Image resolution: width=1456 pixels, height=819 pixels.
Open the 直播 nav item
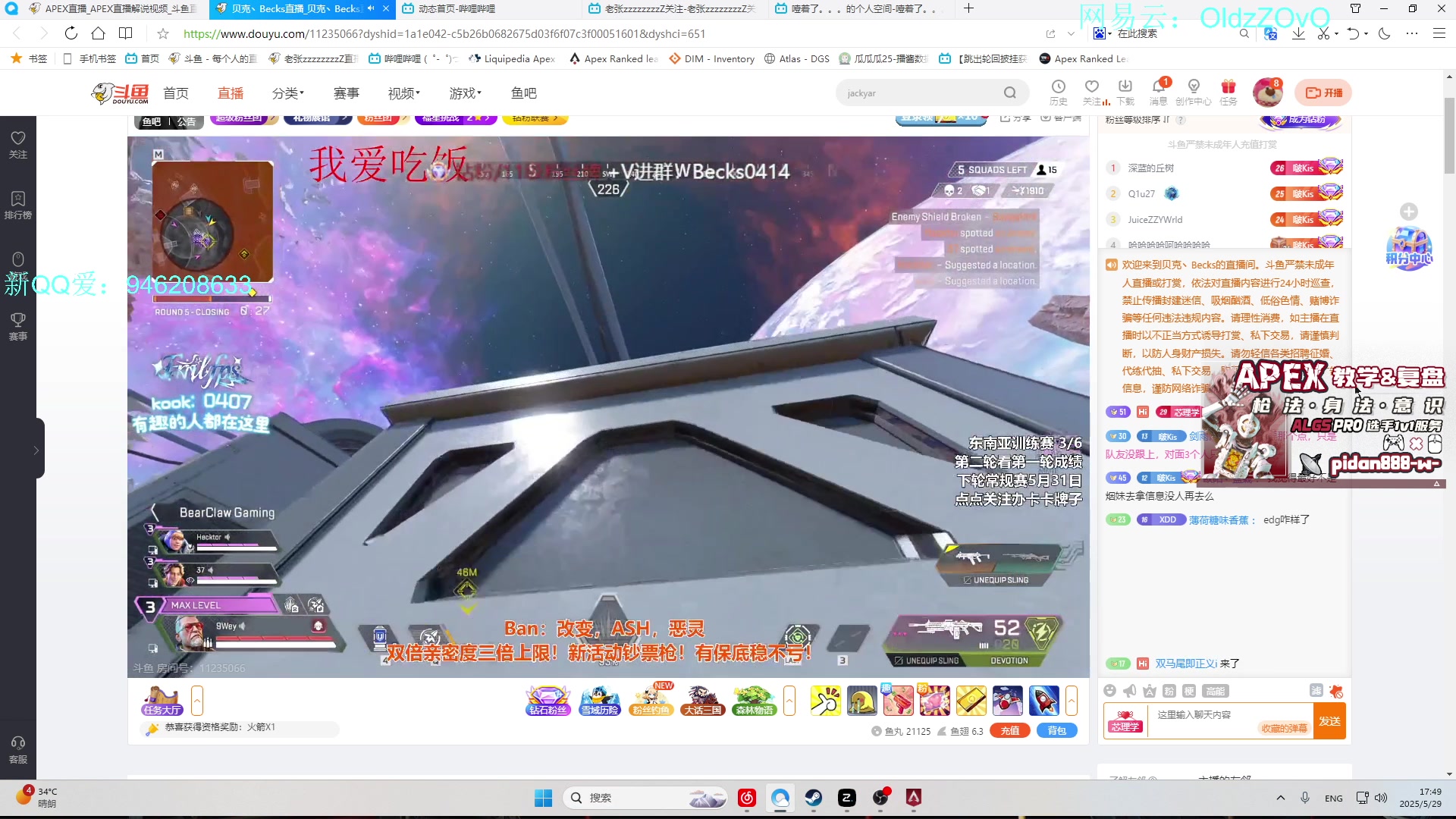tap(231, 93)
